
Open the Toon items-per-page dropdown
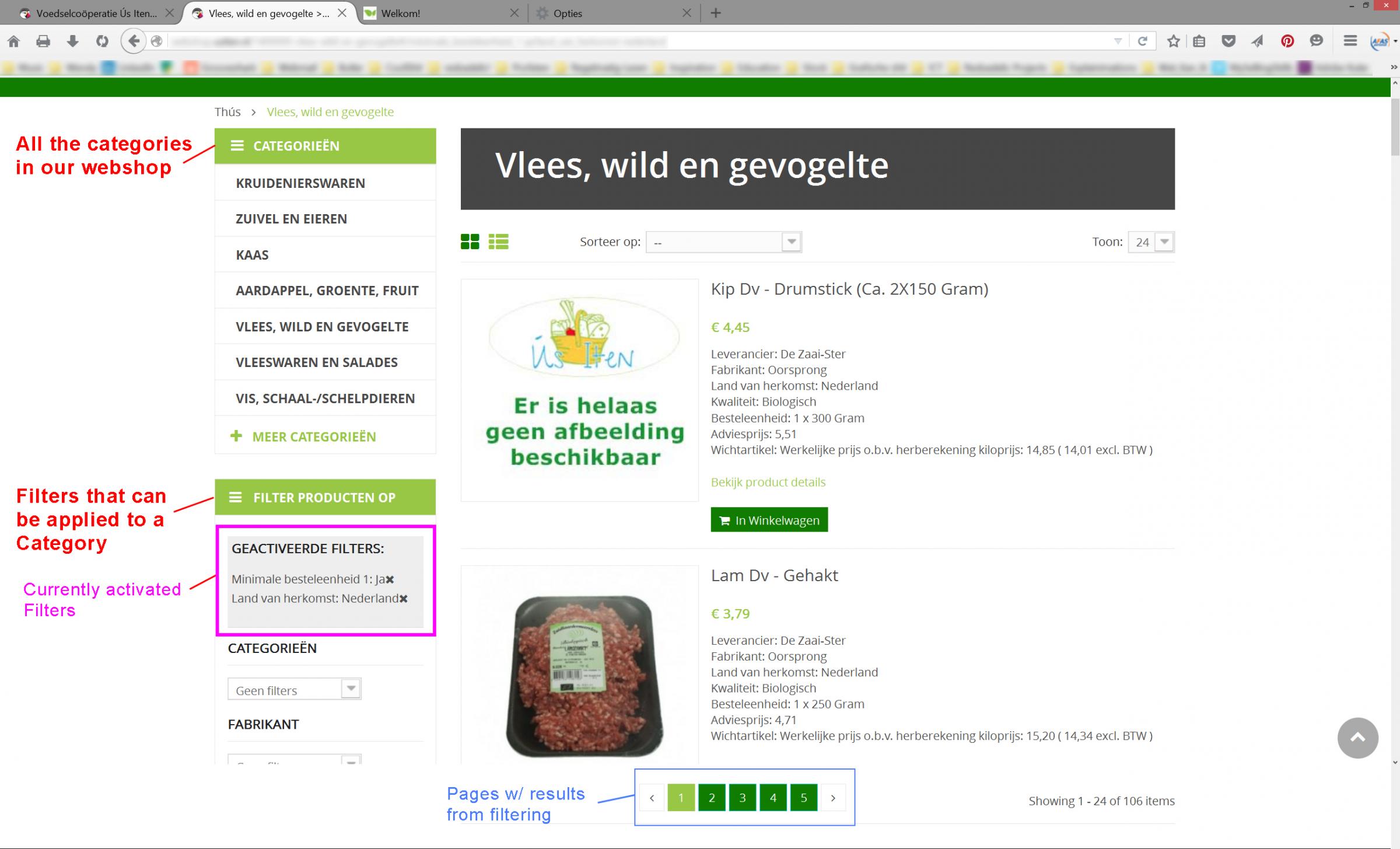point(1151,242)
